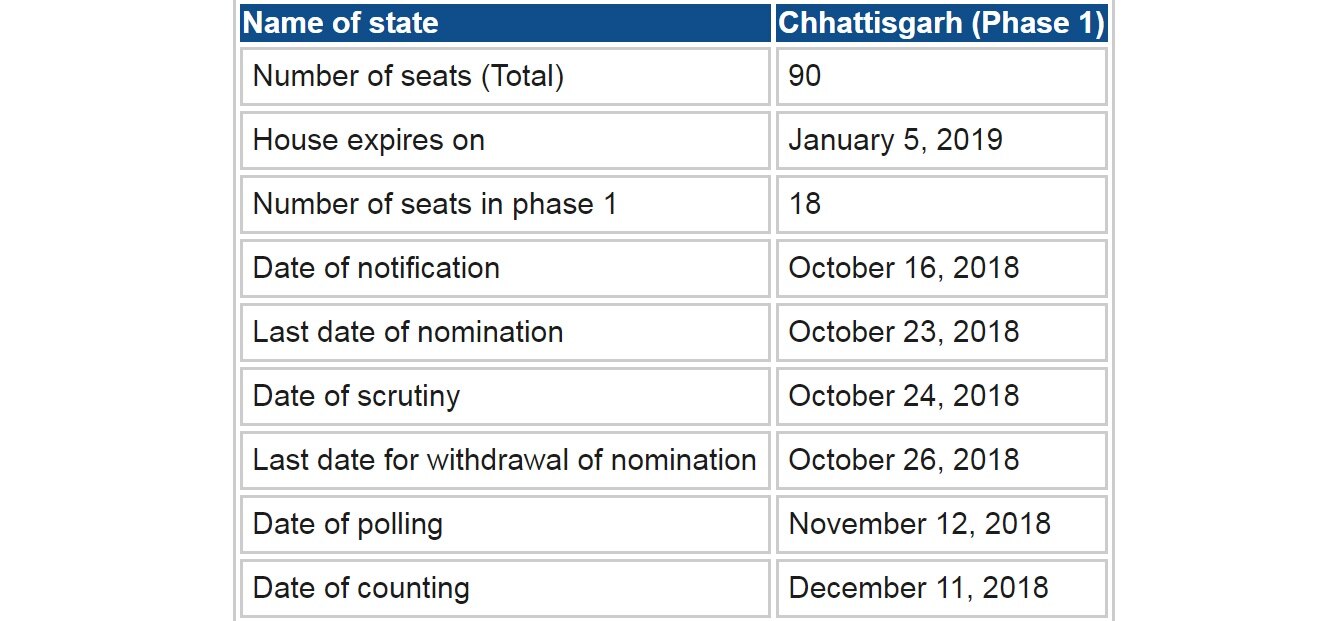Click the 'Number of seats (Total)' label
The width and height of the screenshot is (1338, 621).
[x=505, y=76]
